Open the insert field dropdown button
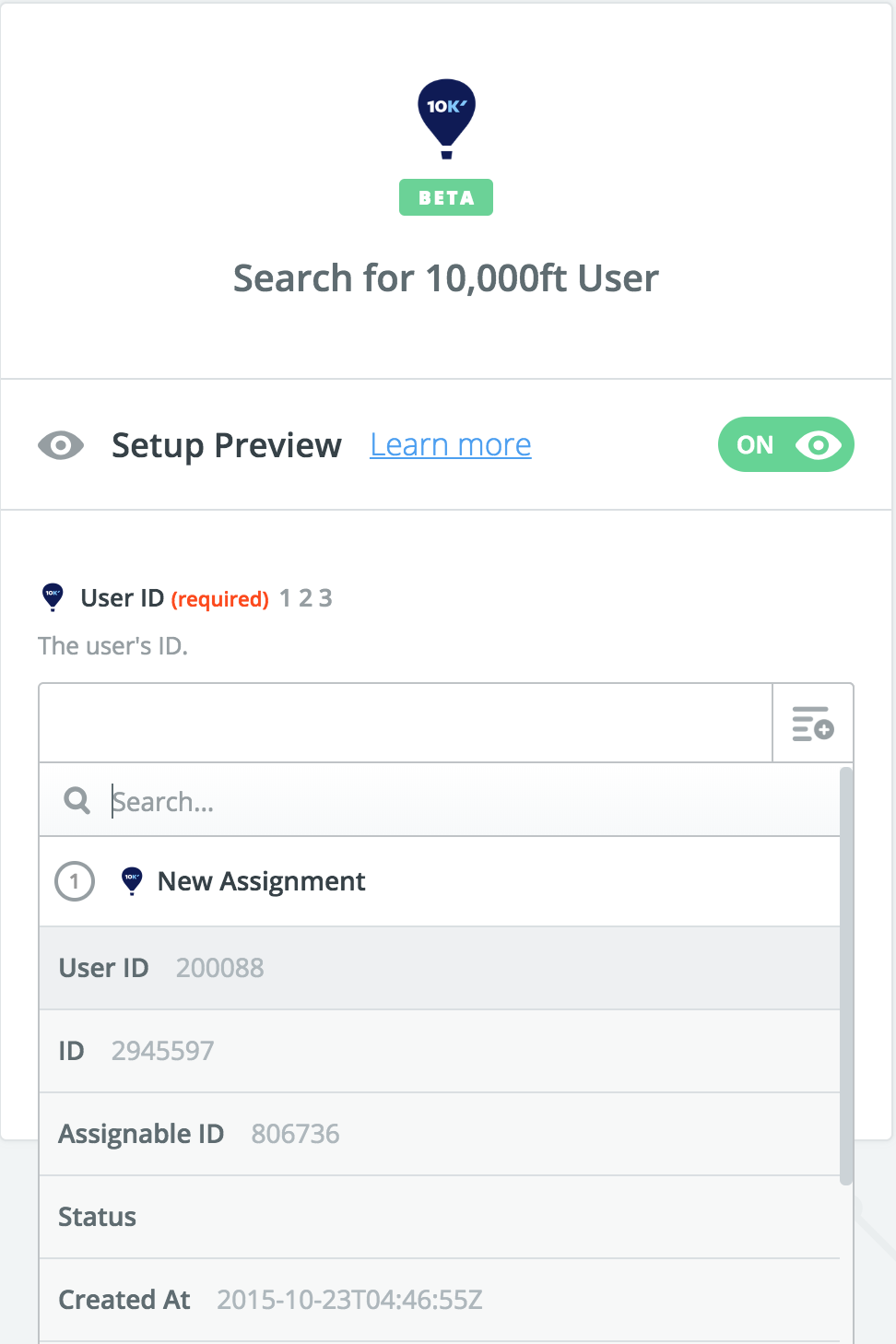 pyautogui.click(x=812, y=724)
